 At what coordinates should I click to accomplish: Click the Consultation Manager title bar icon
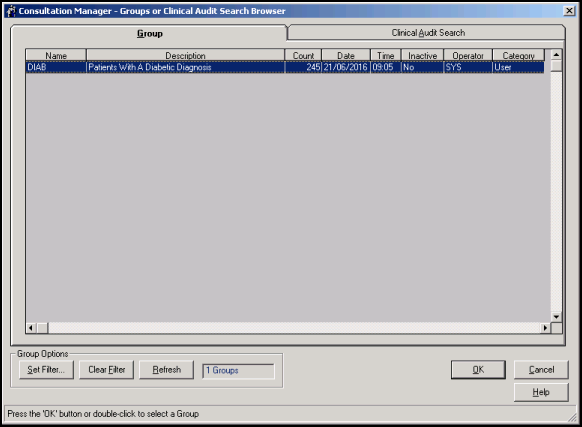(x=11, y=11)
